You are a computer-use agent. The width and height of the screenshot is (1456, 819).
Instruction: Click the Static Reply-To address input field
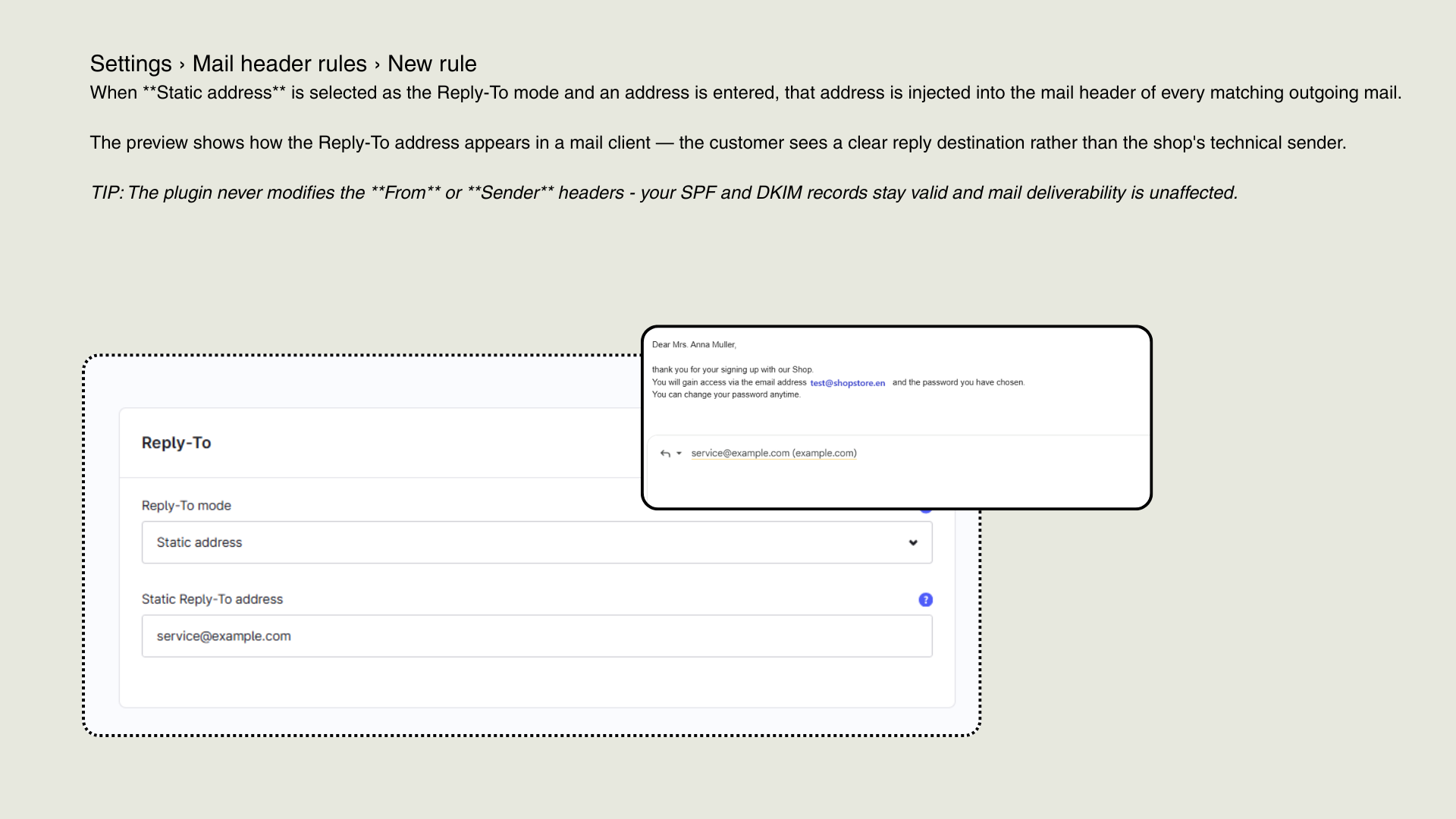(x=537, y=636)
